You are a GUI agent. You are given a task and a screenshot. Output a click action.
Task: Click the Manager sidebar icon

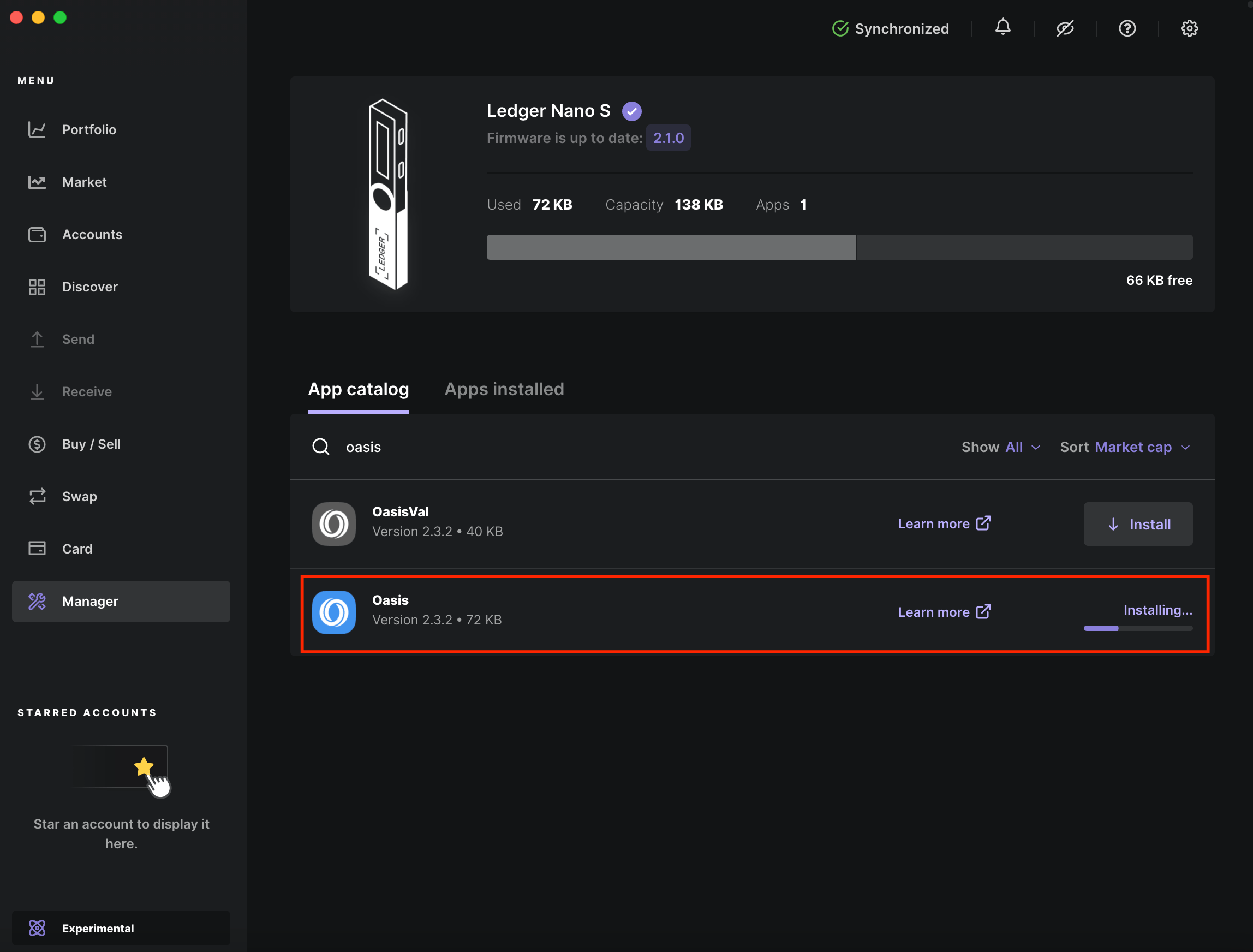[x=37, y=601]
